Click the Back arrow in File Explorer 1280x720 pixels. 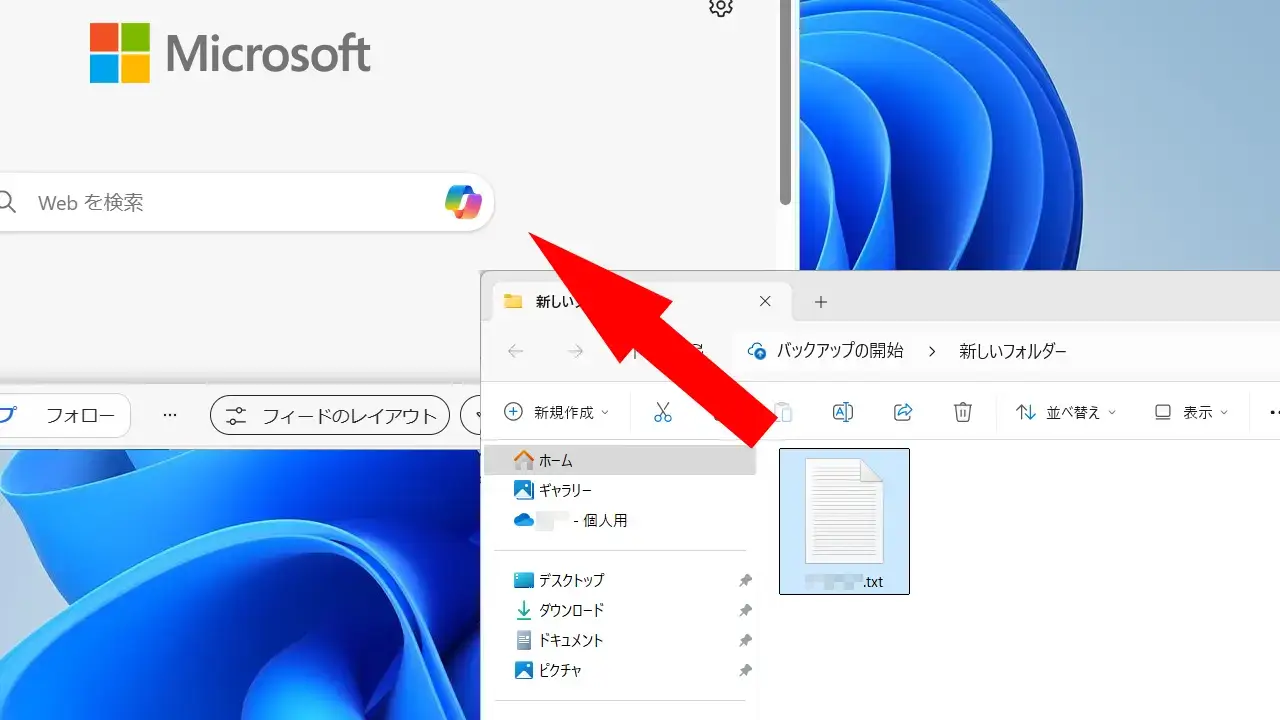pyautogui.click(x=516, y=351)
